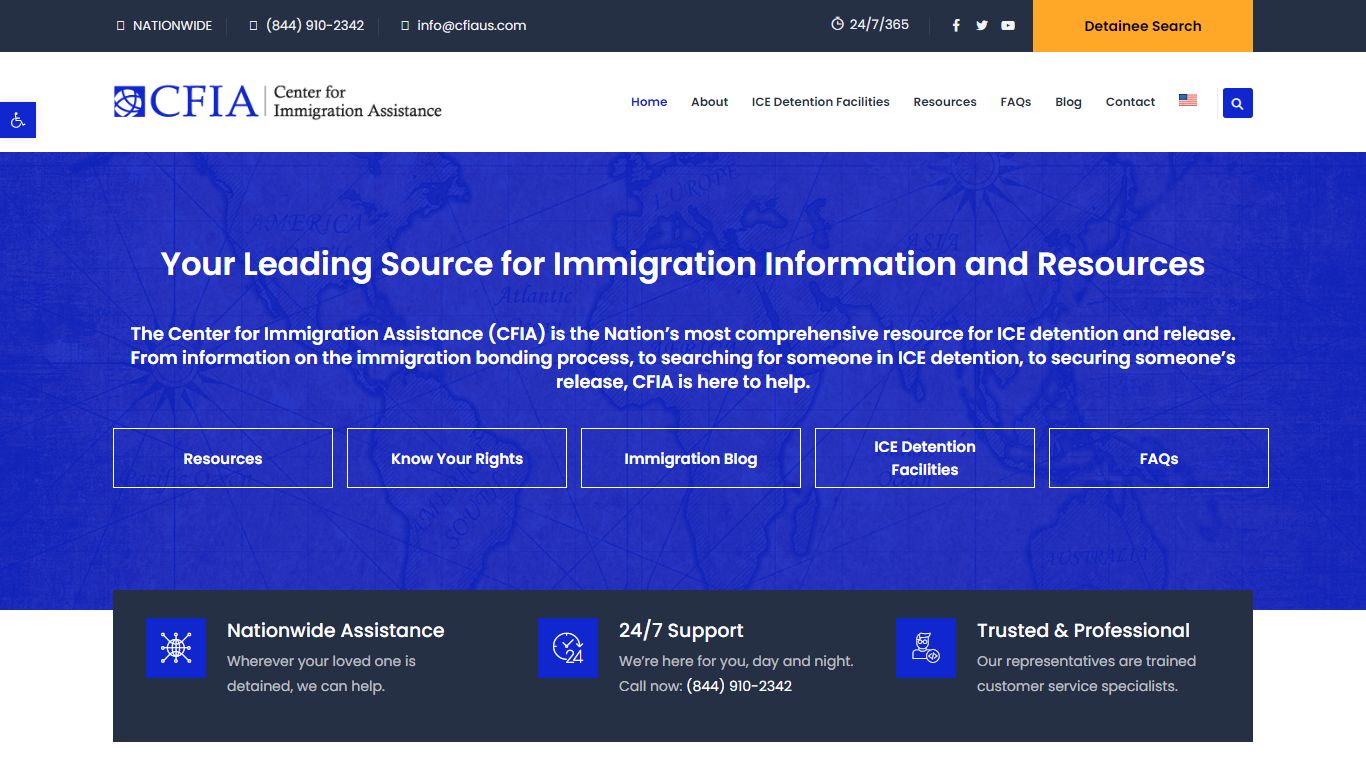Open the Twitter profile icon

click(982, 26)
